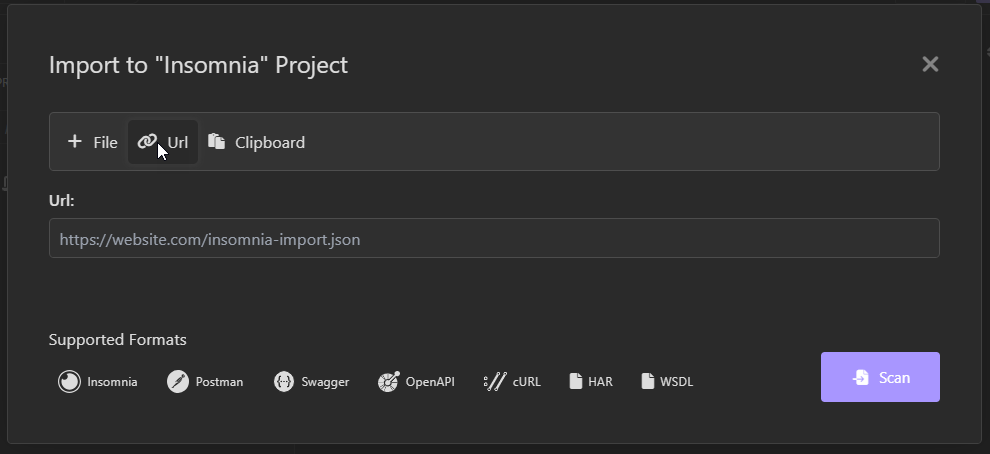Click the Postman logo icon
The width and height of the screenshot is (990, 454).
(x=178, y=381)
